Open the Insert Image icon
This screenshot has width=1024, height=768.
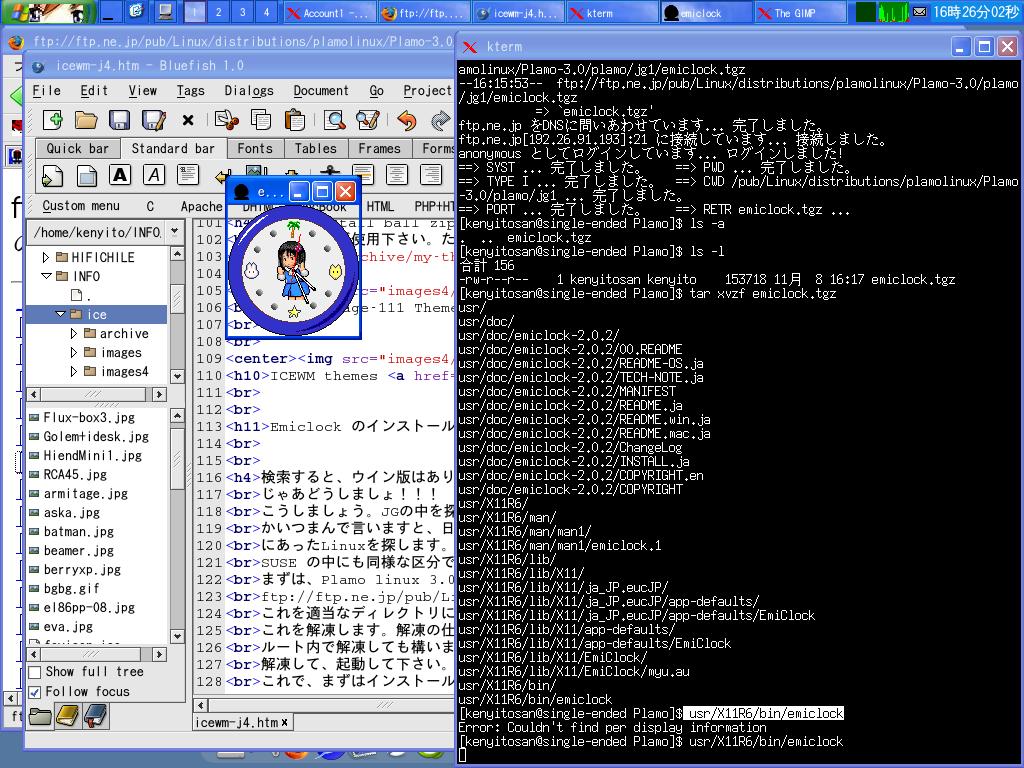[x=255, y=172]
